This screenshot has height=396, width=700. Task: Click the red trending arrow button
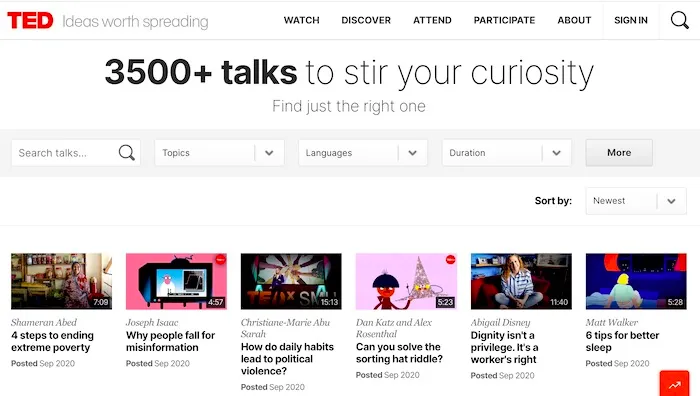(x=675, y=383)
